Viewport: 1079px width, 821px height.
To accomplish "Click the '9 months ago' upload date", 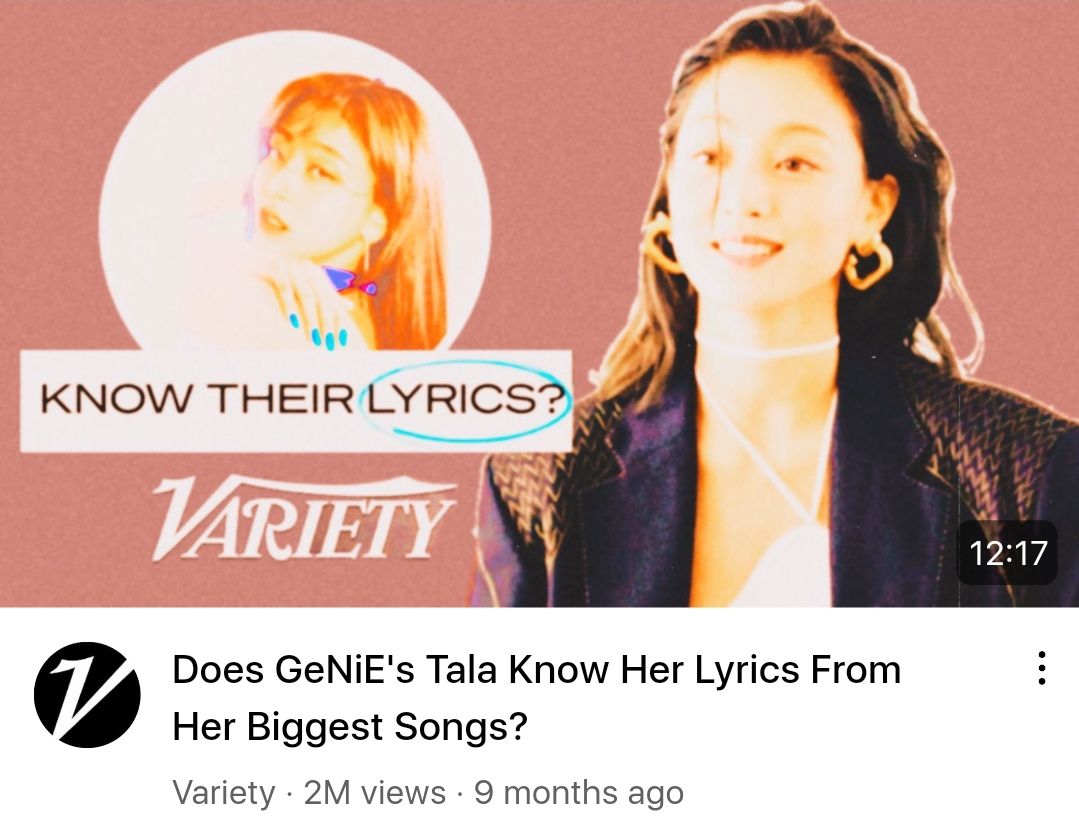I will point(579,792).
